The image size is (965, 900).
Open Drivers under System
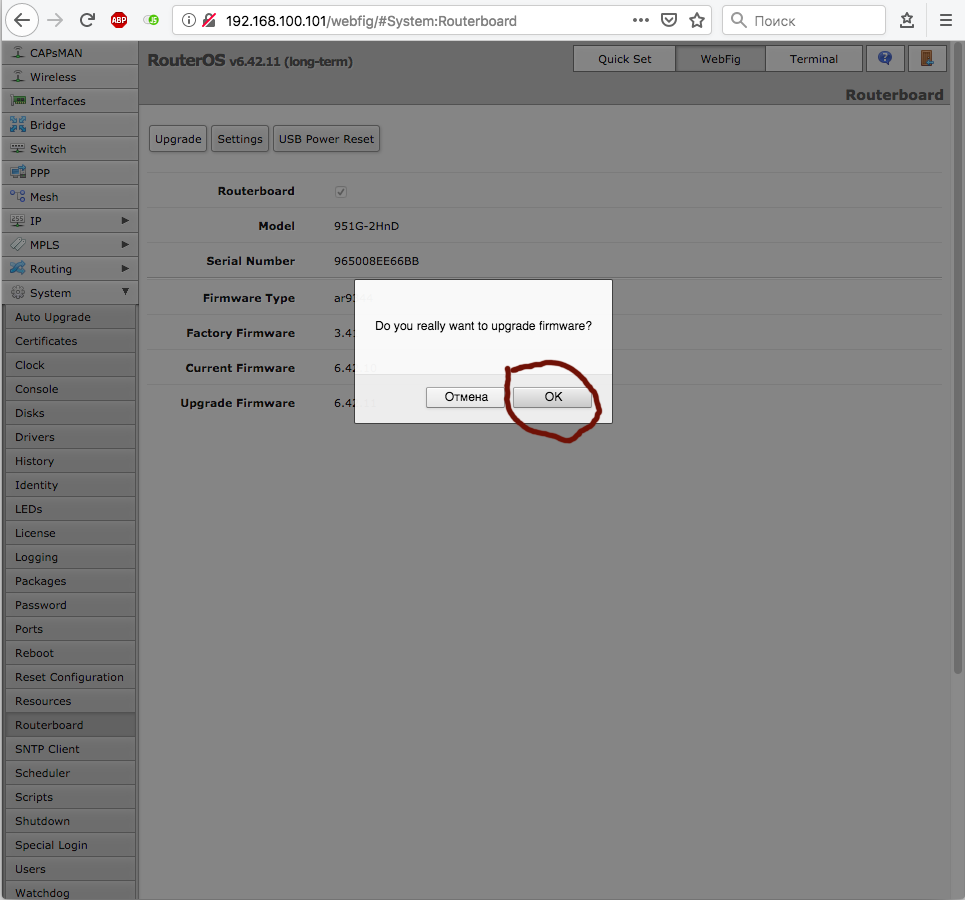70,437
